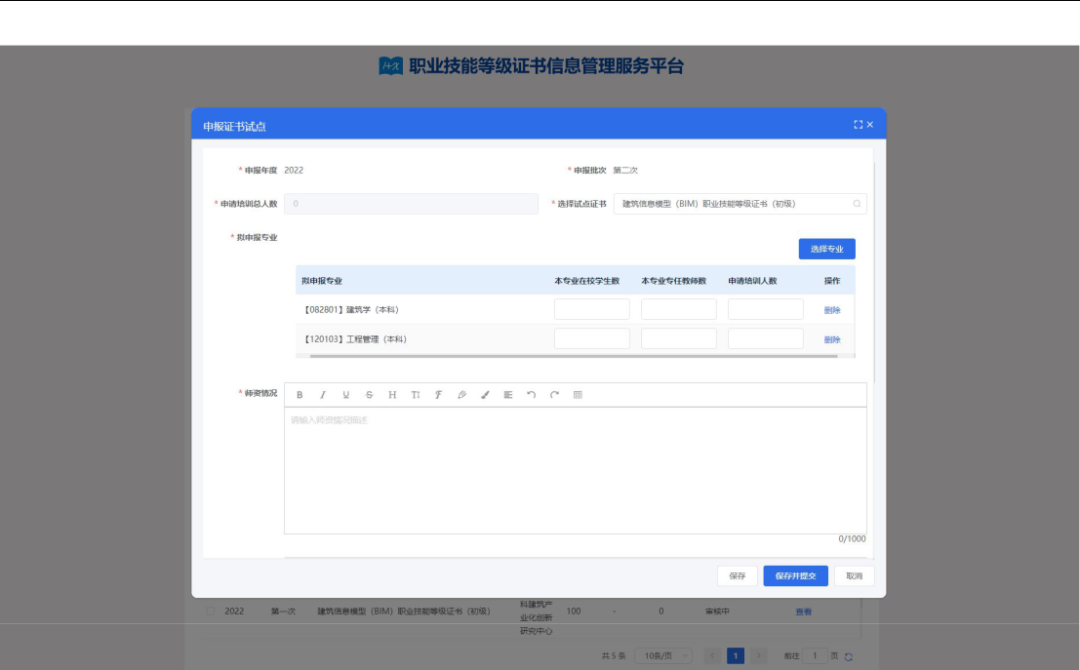This screenshot has width=1080, height=670.
Task: Undo the last edit in editor
Action: coord(531,395)
